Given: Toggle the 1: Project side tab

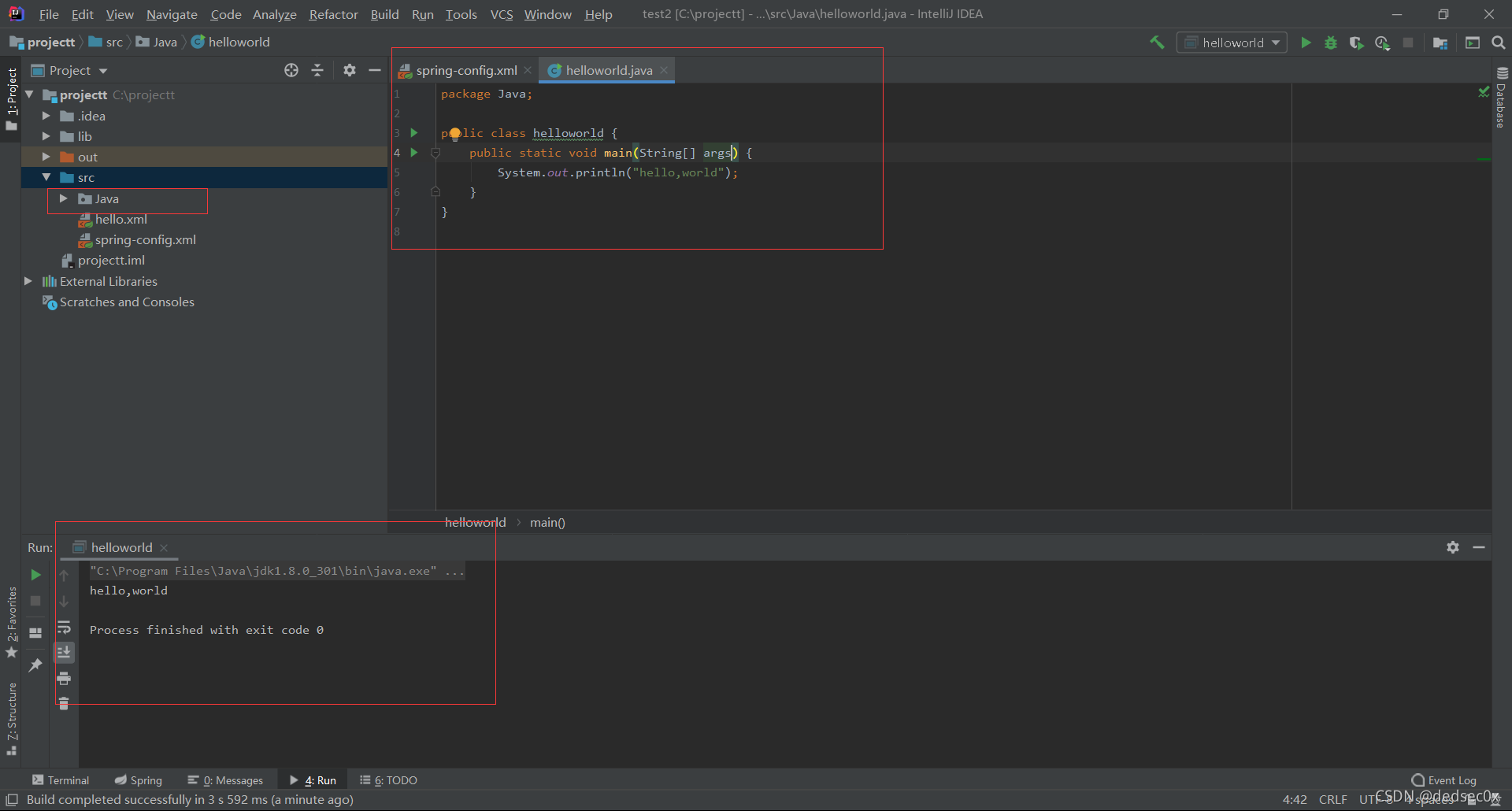Looking at the screenshot, I should [x=11, y=98].
